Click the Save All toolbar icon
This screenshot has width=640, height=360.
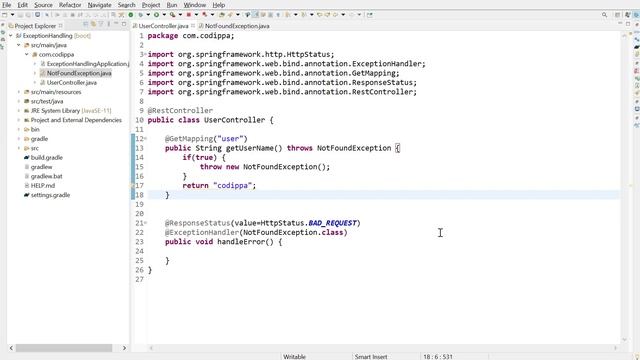tap(28, 15)
